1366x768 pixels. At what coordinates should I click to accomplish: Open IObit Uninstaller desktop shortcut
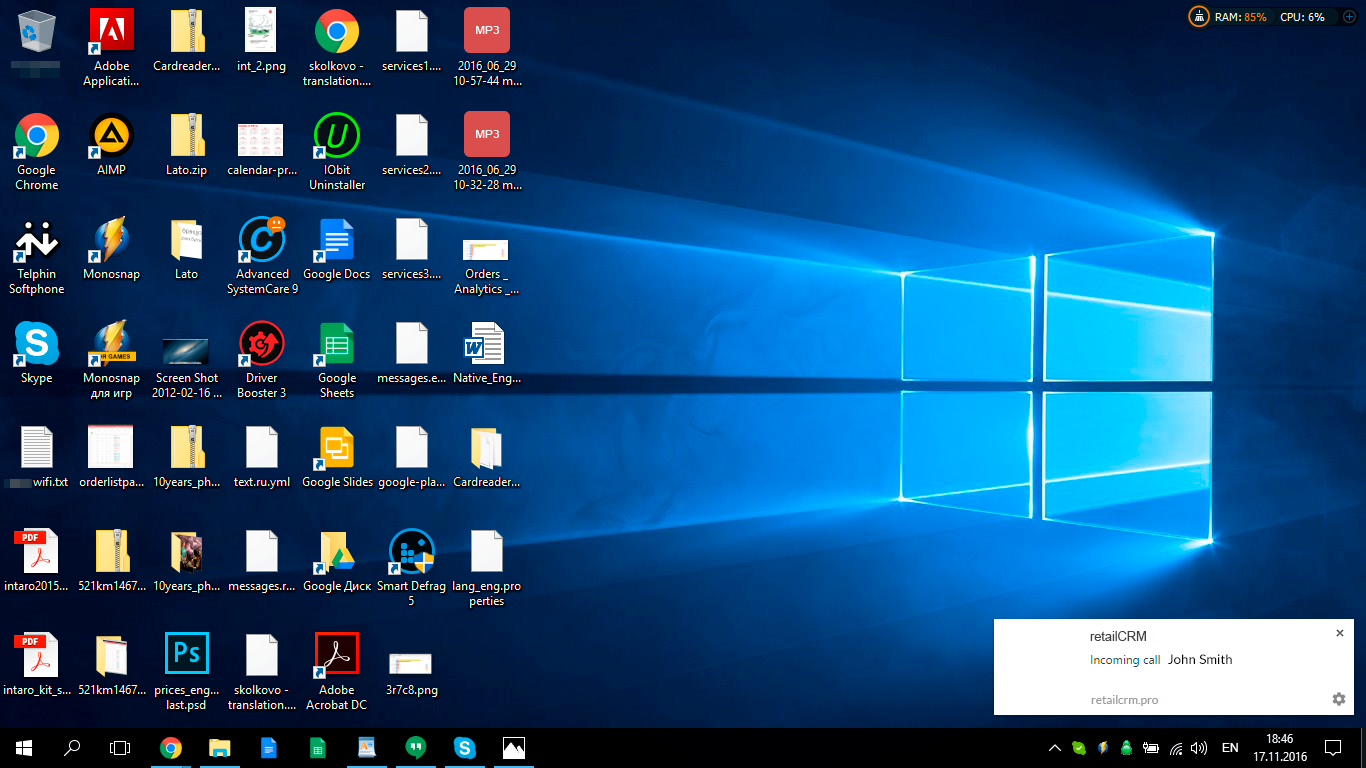click(337, 152)
